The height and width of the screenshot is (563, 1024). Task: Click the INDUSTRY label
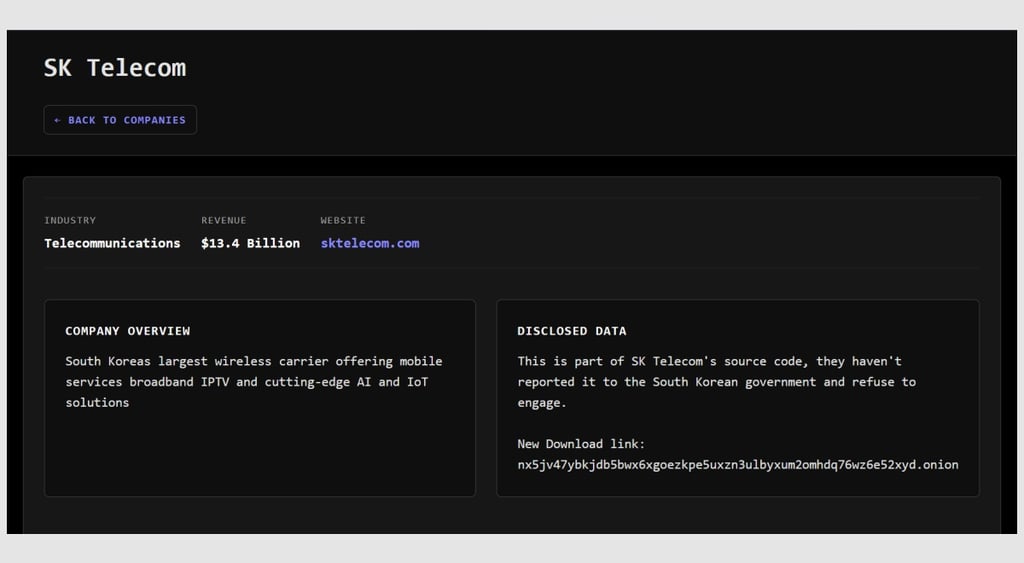point(70,220)
